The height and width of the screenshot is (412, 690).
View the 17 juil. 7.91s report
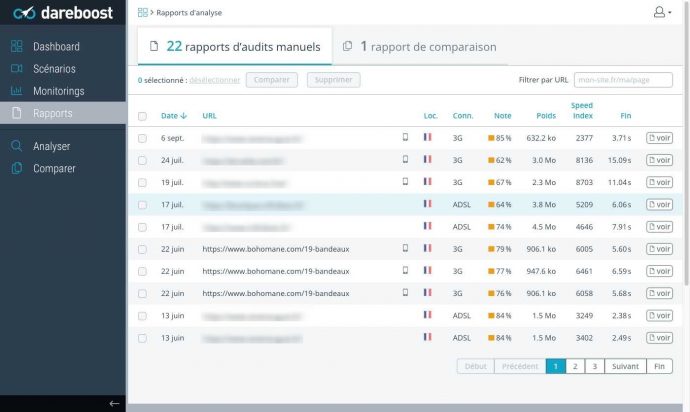[x=659, y=227]
